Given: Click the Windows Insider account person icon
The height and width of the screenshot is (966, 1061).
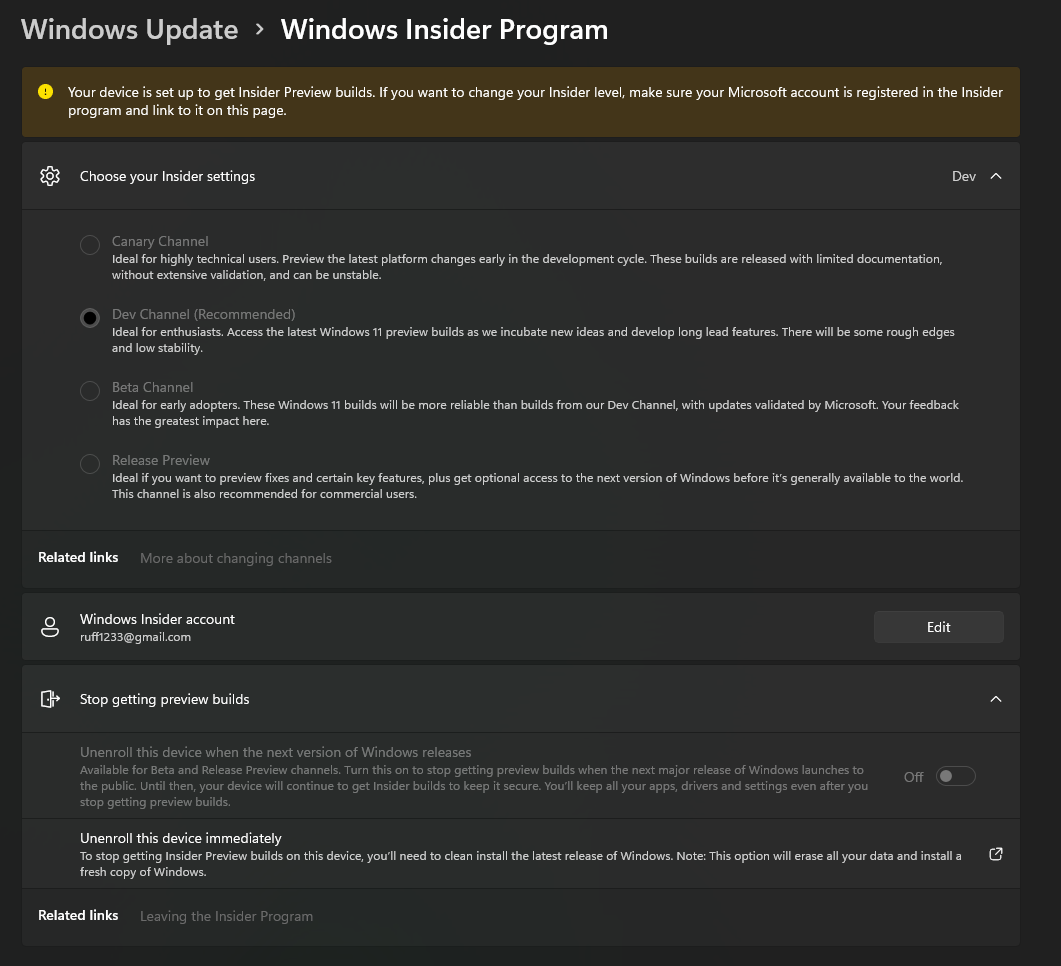Looking at the screenshot, I should coord(50,627).
